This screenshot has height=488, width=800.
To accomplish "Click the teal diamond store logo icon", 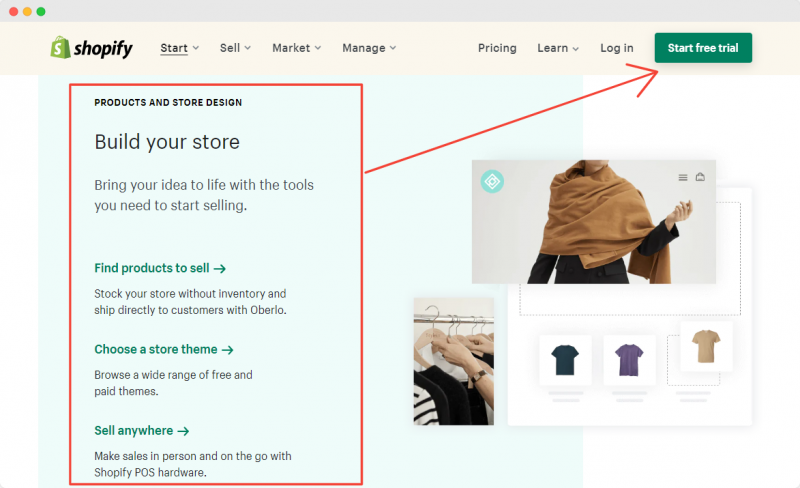I will click(x=492, y=181).
